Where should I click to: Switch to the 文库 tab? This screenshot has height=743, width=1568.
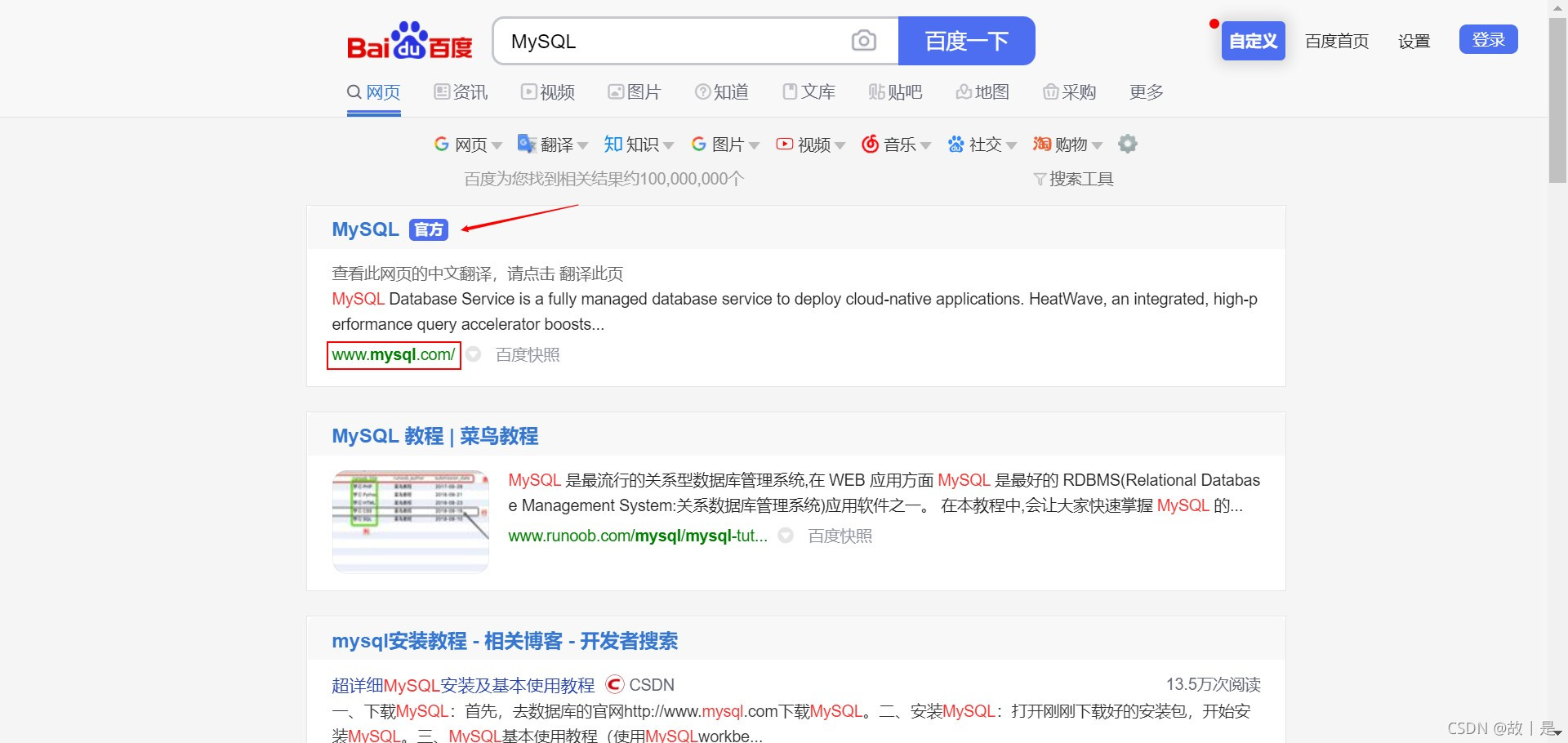click(809, 92)
